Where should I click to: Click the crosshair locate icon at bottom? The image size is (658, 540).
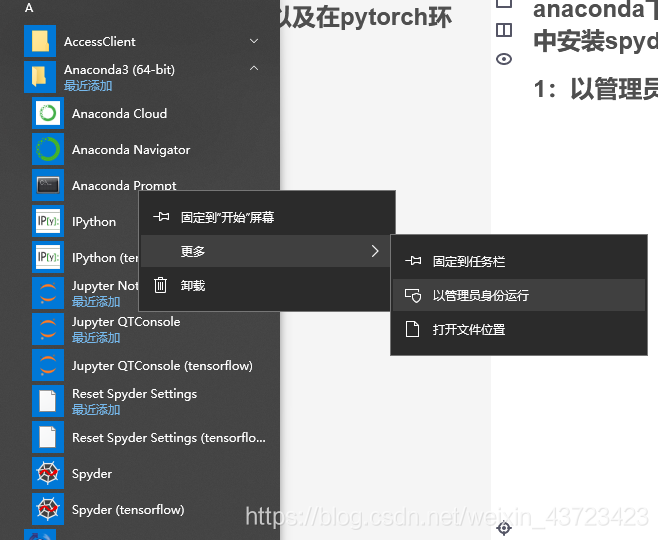(x=504, y=528)
